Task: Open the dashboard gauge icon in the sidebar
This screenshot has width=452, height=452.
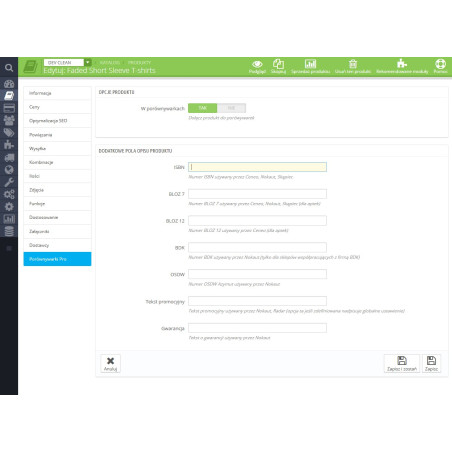Action: (x=9, y=84)
